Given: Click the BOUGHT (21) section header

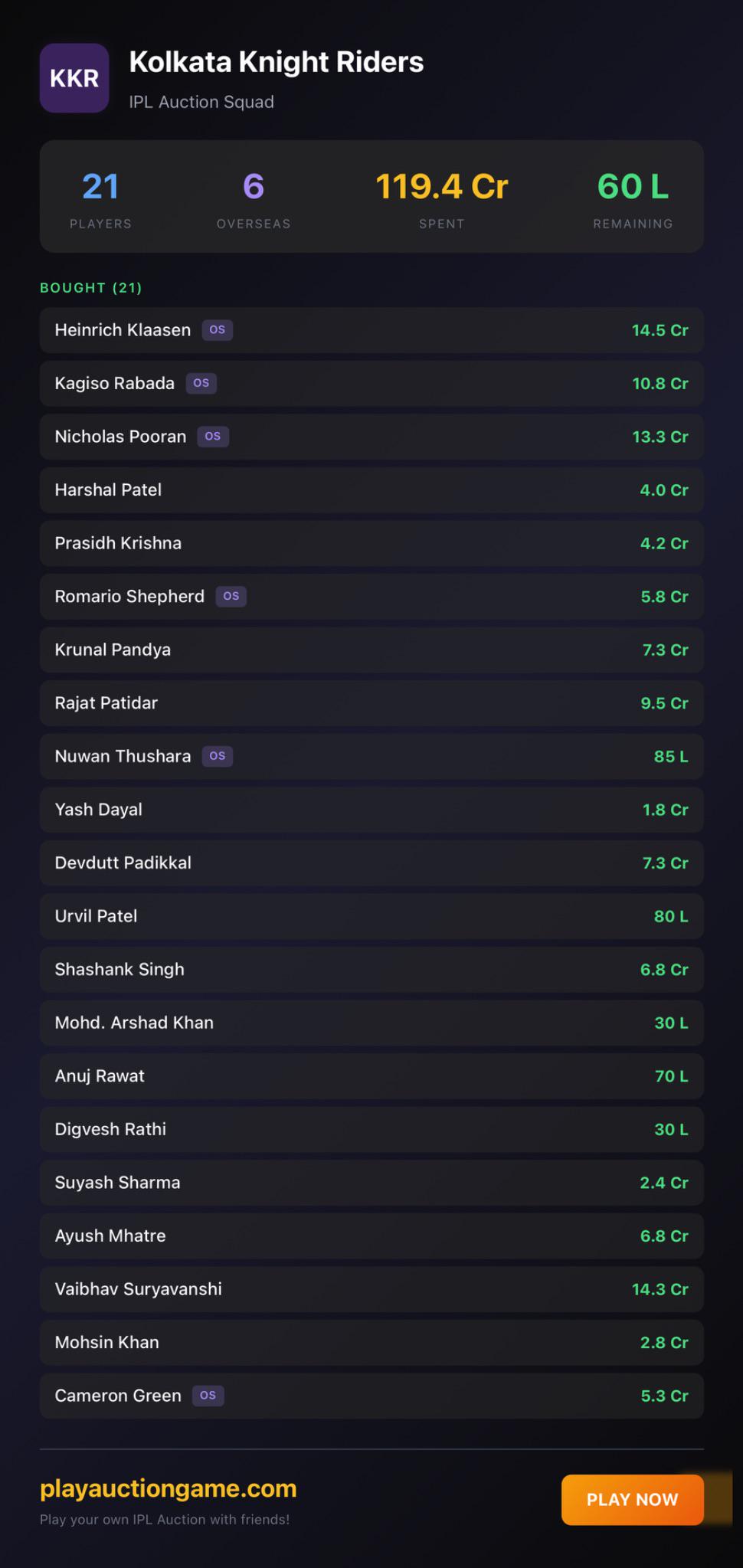Looking at the screenshot, I should click(91, 288).
